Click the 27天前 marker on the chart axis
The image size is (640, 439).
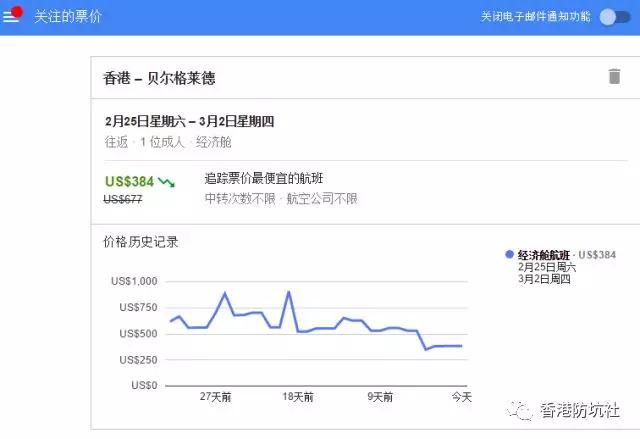(x=216, y=397)
